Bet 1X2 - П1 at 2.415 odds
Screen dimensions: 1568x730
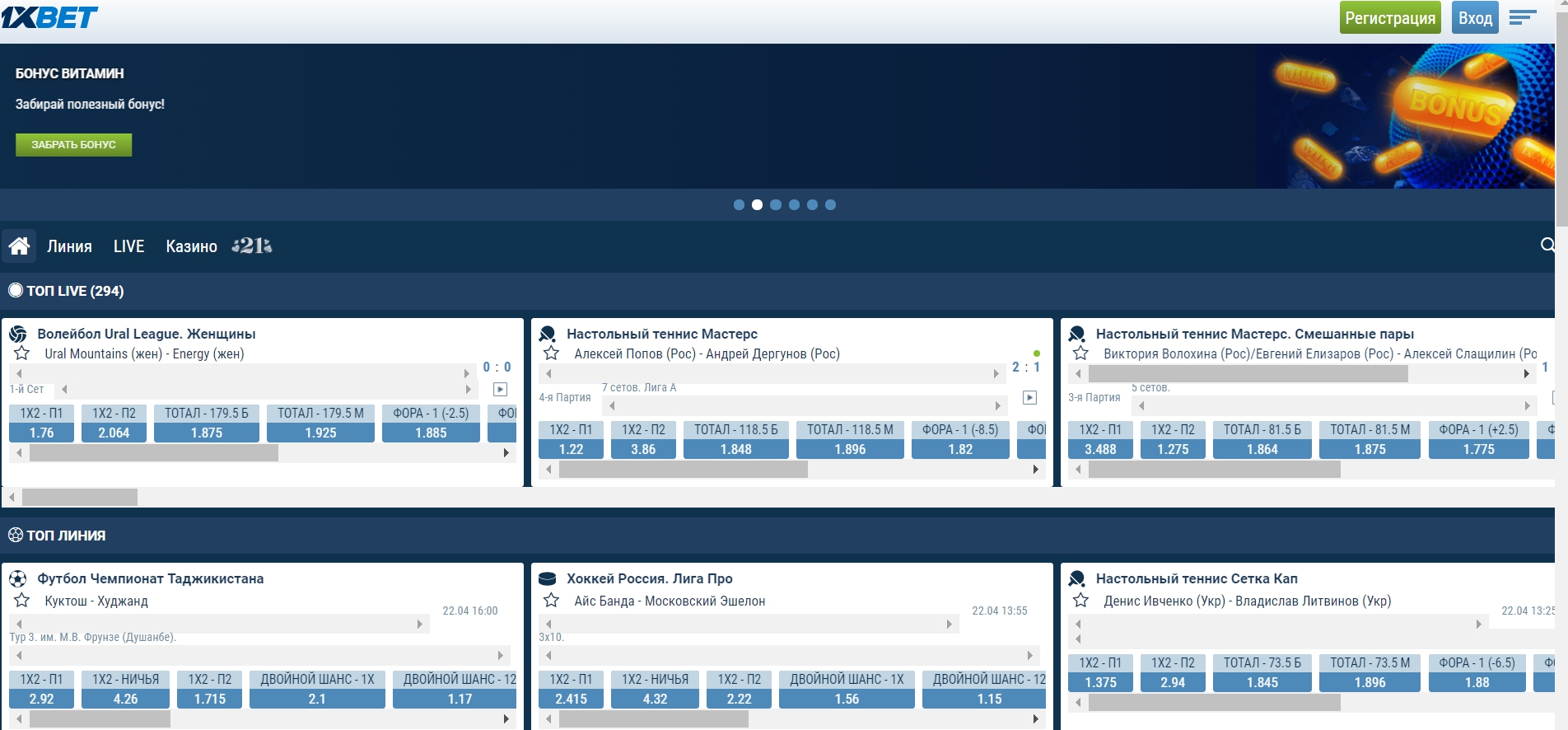click(571, 690)
